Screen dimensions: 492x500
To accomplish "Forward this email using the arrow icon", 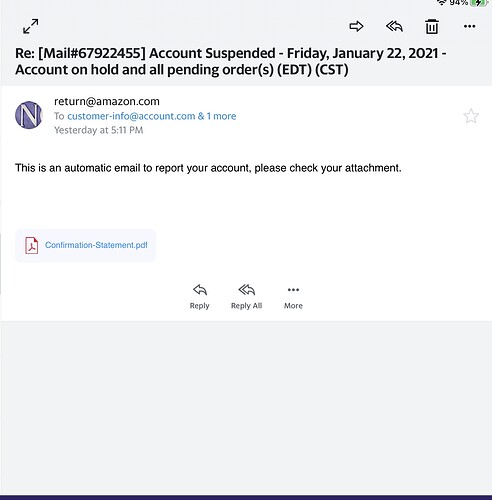I will 356,26.
